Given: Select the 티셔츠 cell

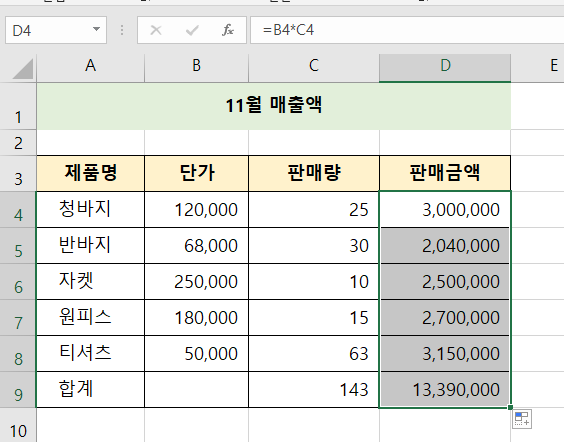Looking at the screenshot, I should 90,353.
